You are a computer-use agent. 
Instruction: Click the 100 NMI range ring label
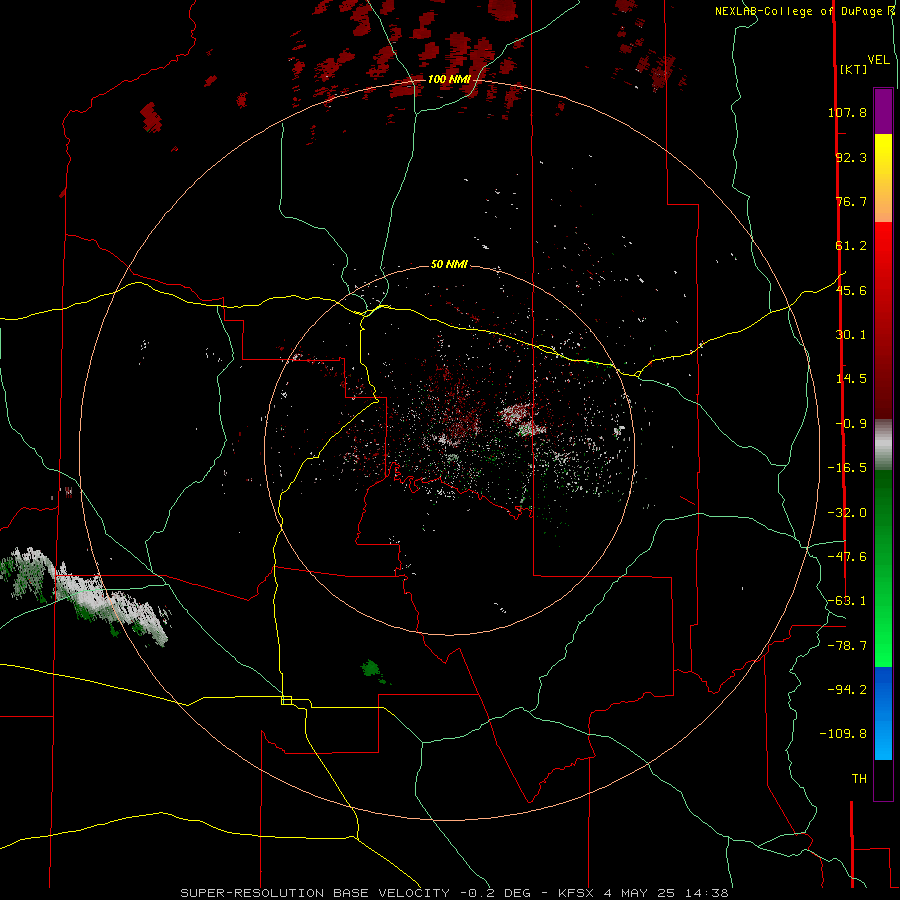tap(449, 79)
